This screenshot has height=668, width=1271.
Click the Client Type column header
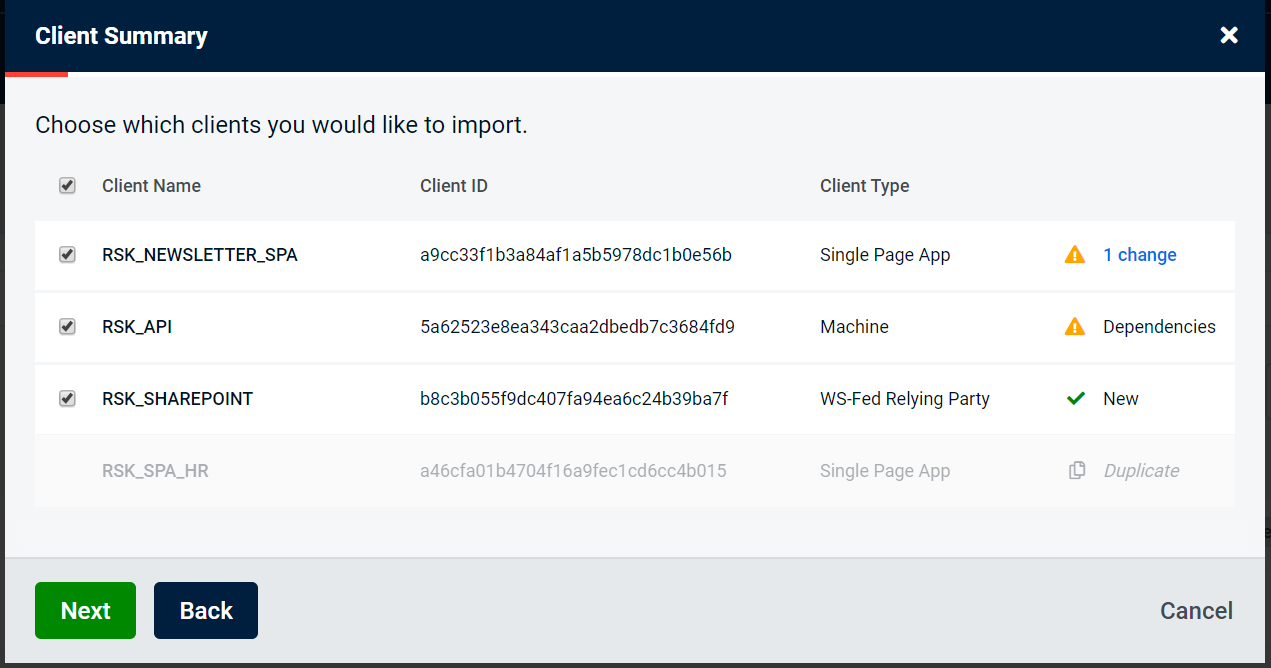[x=864, y=186]
